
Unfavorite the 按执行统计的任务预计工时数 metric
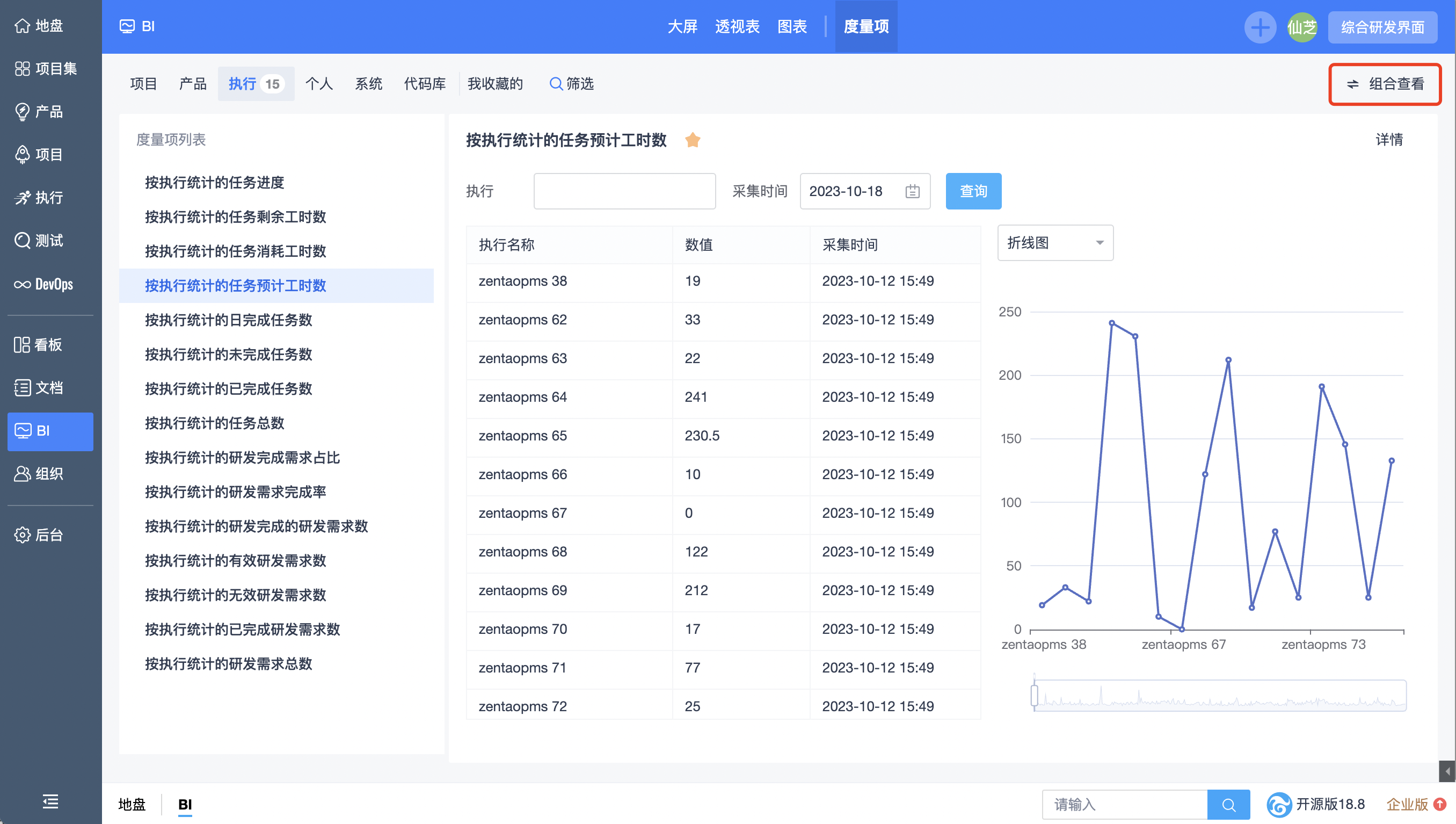click(693, 140)
